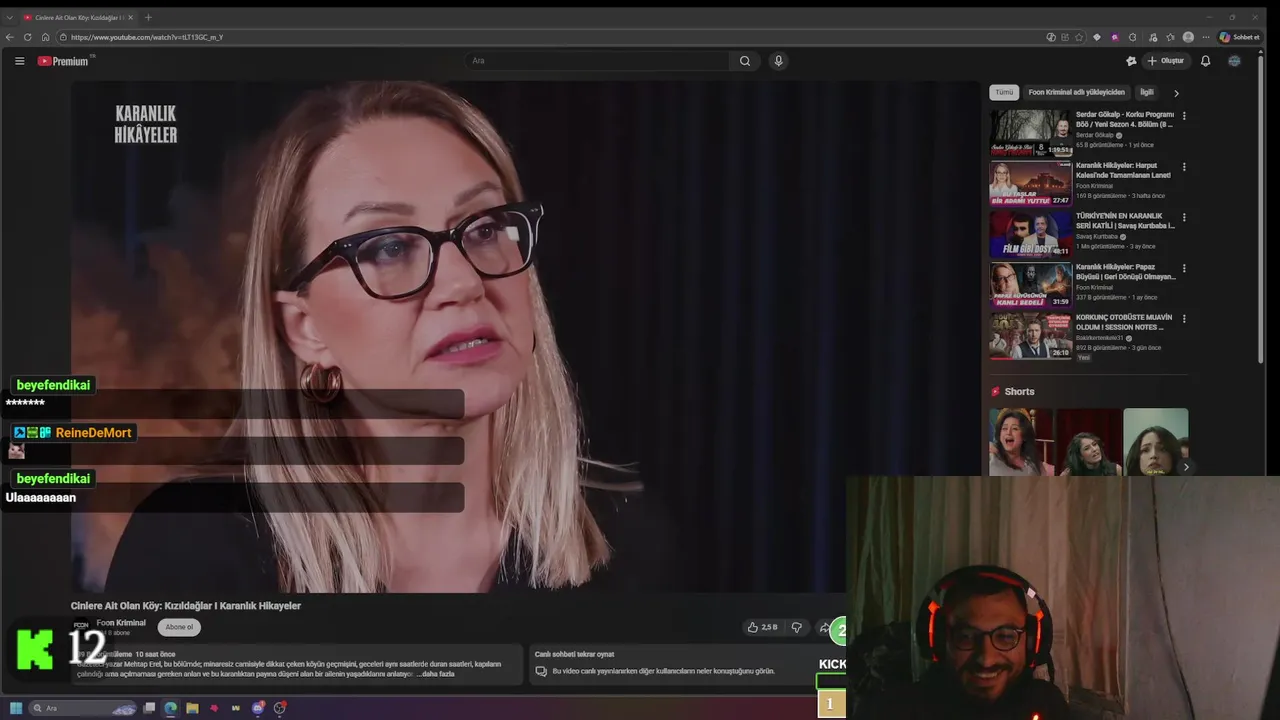The width and height of the screenshot is (1280, 720).
Task: Subscribe with Abone ol button
Action: (179, 627)
